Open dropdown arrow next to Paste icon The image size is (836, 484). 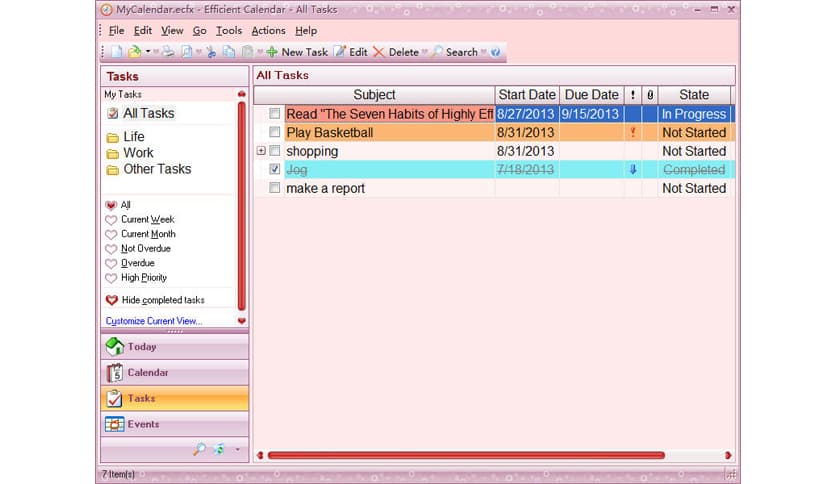click(260, 52)
